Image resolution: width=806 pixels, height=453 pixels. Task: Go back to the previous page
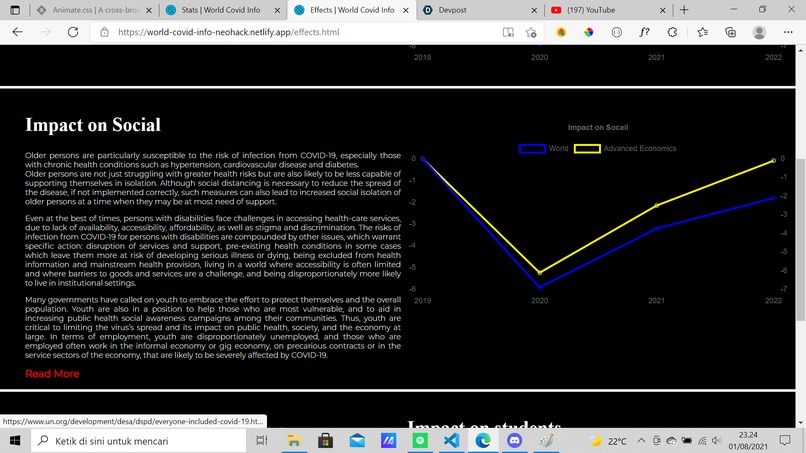click(17, 32)
